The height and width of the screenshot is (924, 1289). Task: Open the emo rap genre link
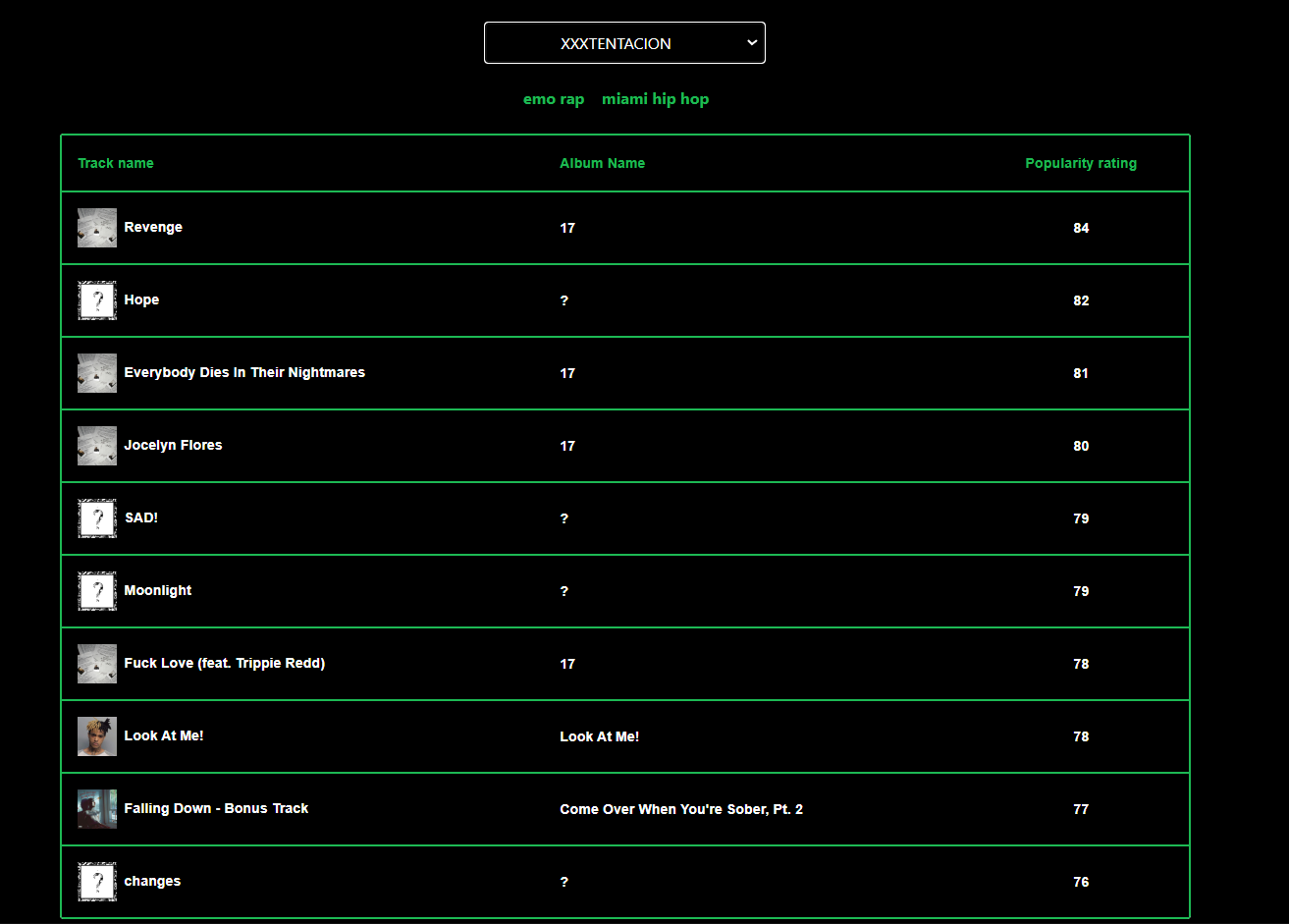point(553,98)
